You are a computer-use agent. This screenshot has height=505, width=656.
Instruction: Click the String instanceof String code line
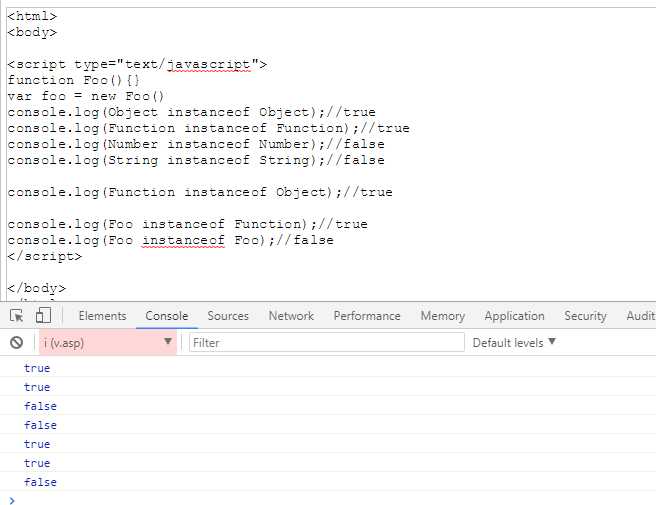click(196, 160)
